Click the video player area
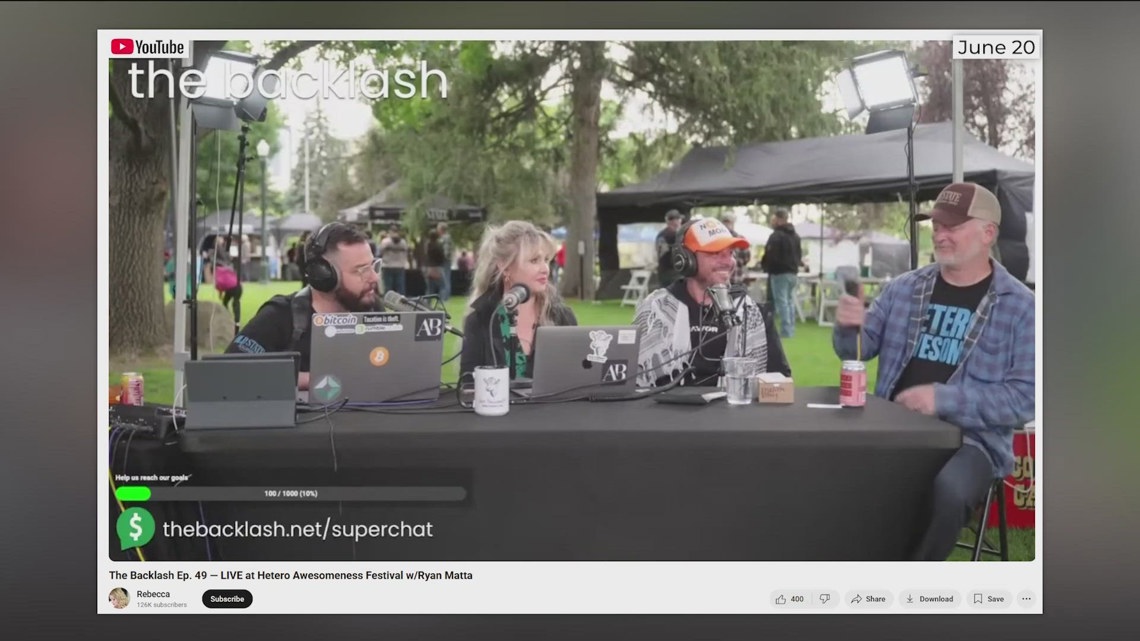Screen dimensions: 1140x641 pyautogui.click(x=571, y=299)
